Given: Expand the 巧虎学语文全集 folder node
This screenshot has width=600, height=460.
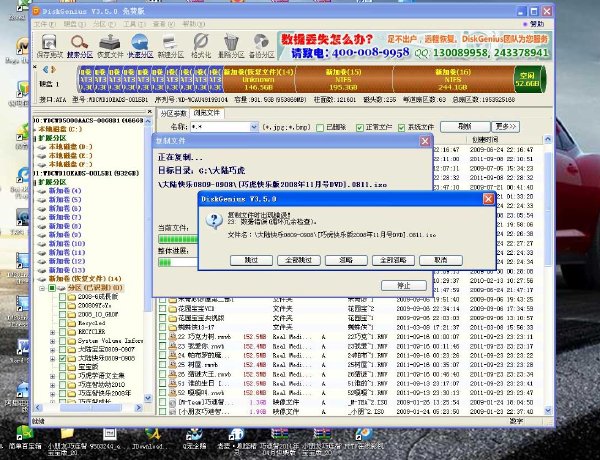Looking at the screenshot, I should pos(52,376).
